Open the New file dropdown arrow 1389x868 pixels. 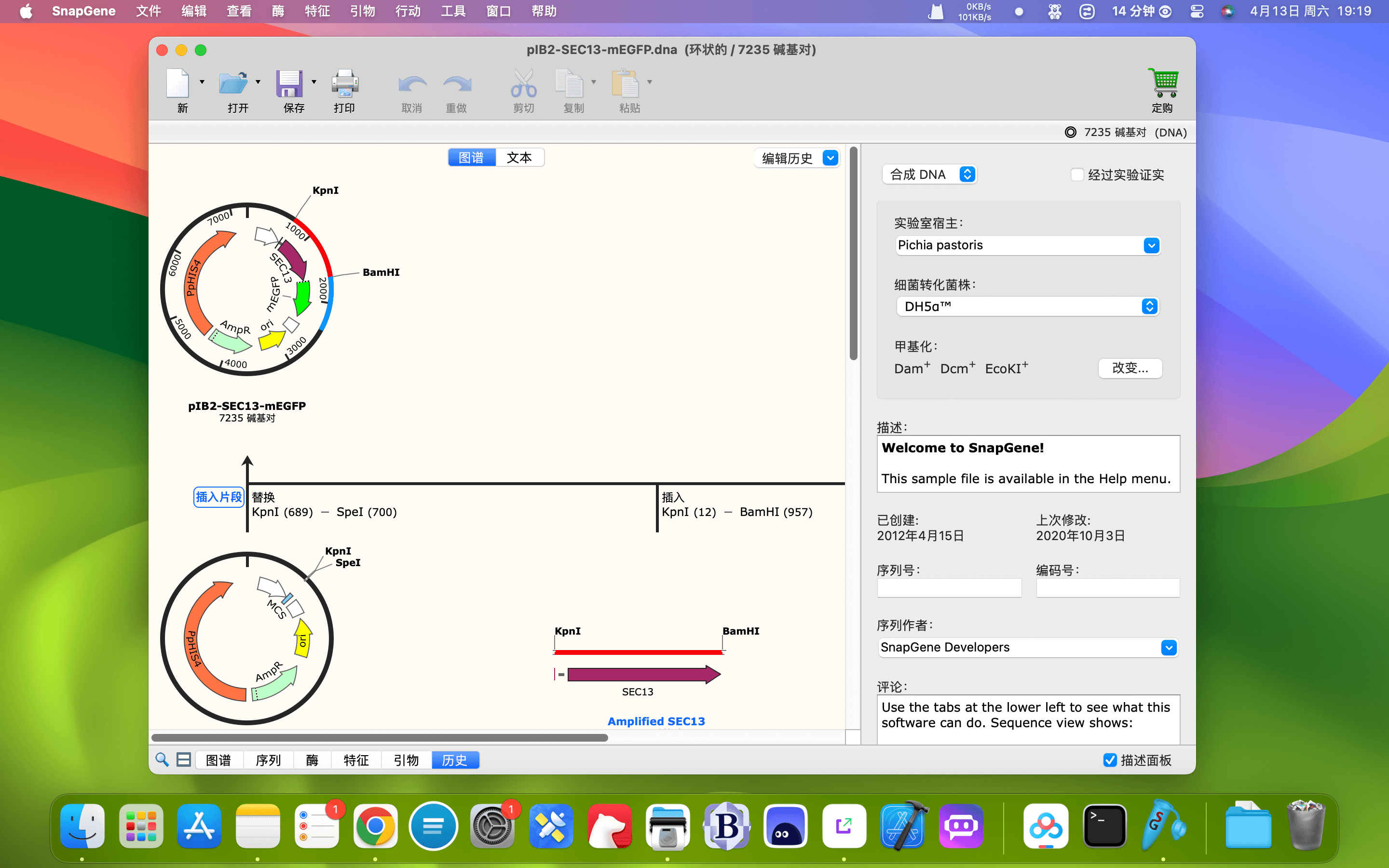click(202, 82)
